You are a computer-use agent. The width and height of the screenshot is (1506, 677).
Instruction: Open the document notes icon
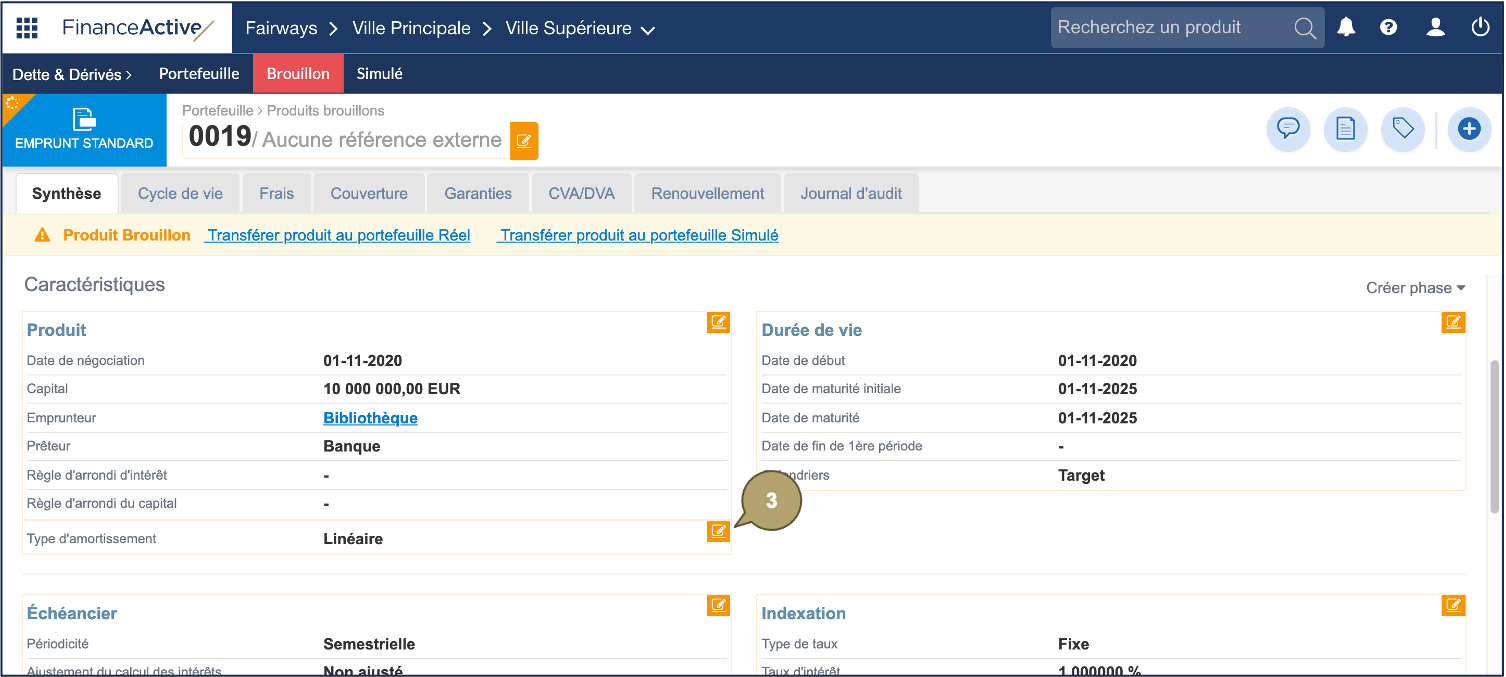[x=1345, y=129]
